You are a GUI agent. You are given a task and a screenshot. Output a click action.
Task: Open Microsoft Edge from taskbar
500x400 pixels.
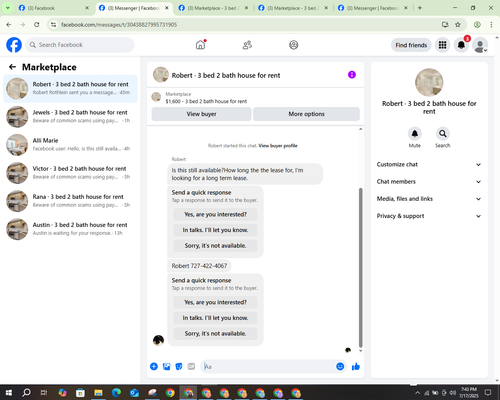116,393
